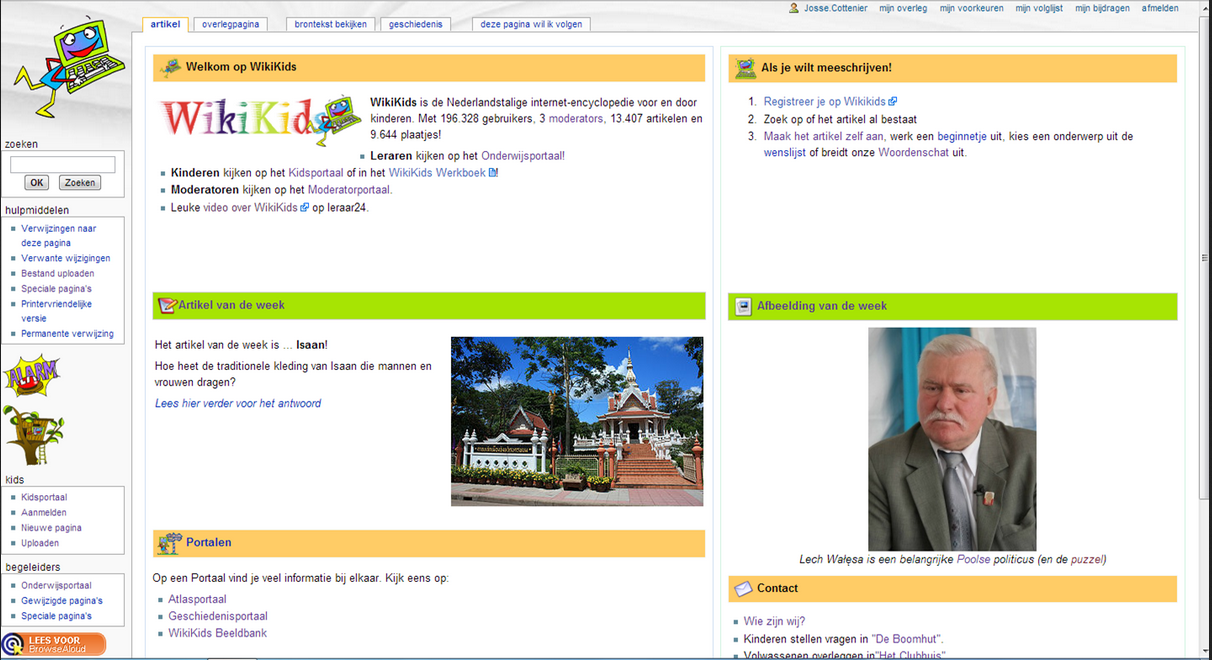This screenshot has width=1212, height=660.
Task: Click the 'Afbeelding van de week' header icon
Action: click(743, 306)
